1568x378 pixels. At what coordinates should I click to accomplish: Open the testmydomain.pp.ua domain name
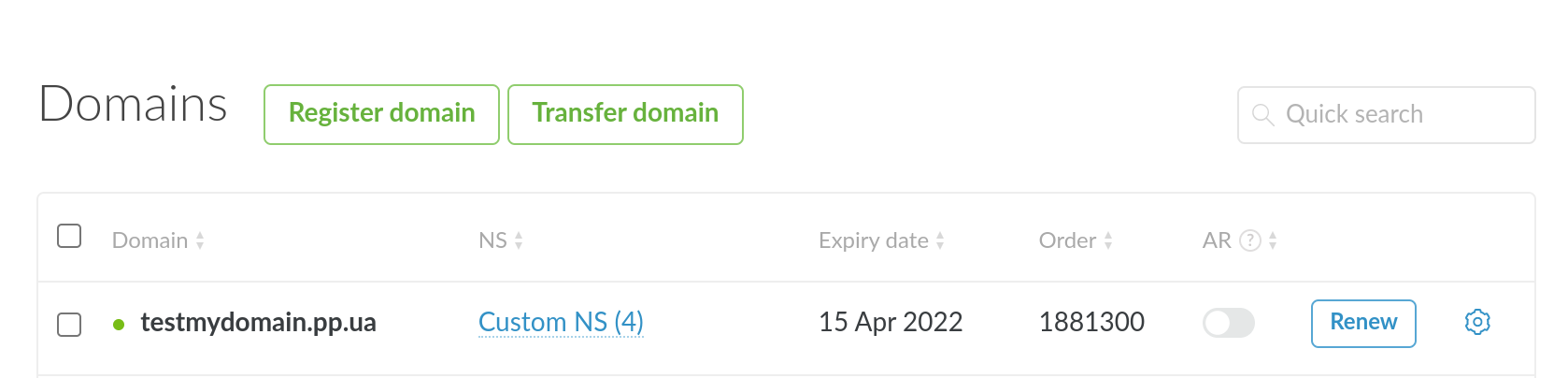tap(258, 323)
